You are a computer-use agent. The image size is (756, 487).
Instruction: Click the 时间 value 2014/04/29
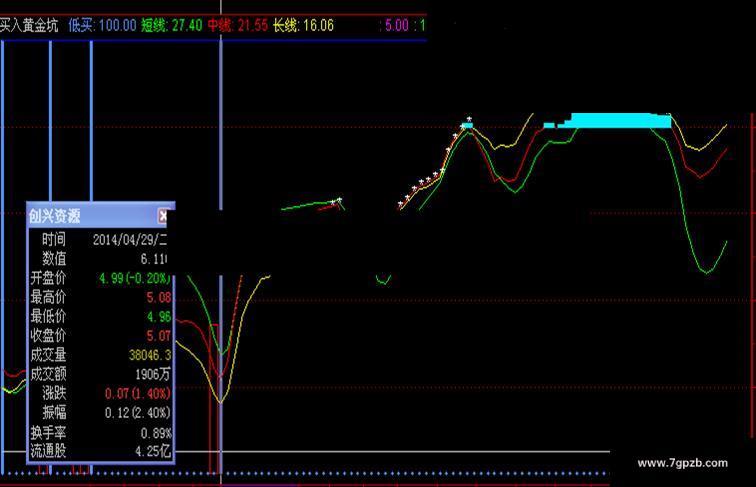[x=130, y=240]
